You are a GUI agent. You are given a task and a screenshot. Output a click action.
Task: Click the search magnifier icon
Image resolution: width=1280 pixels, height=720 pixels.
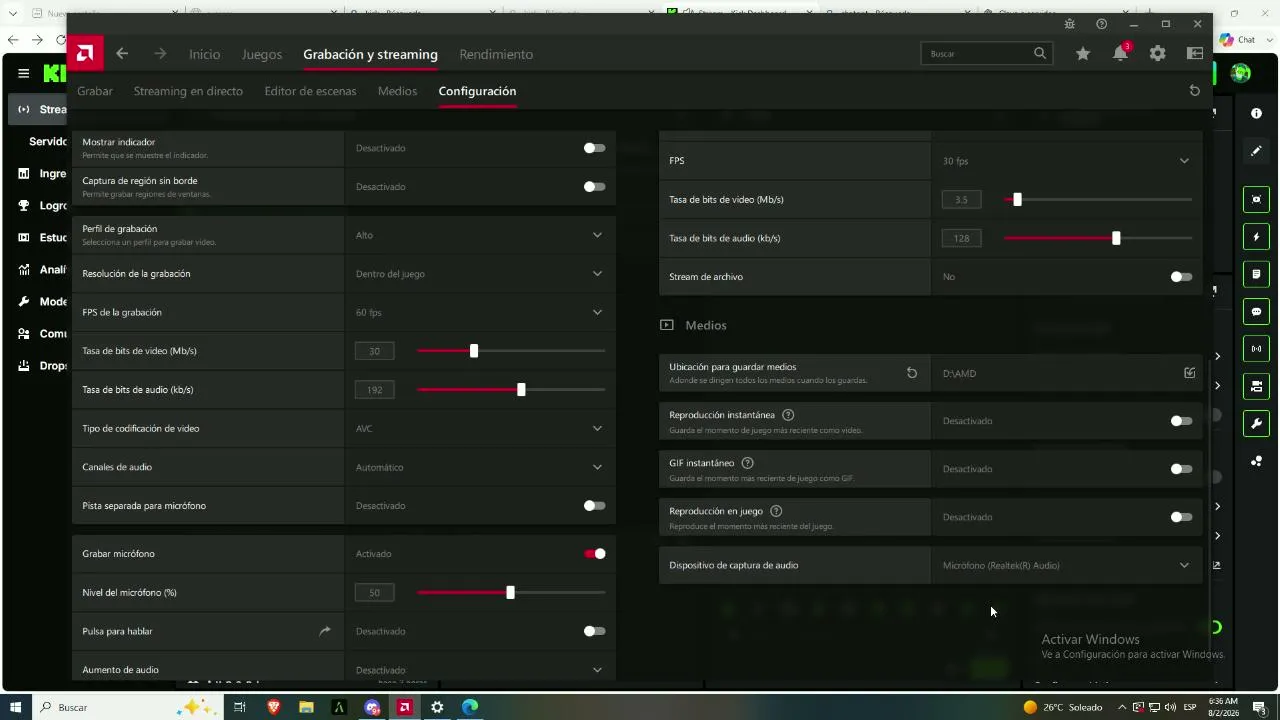(x=1040, y=53)
